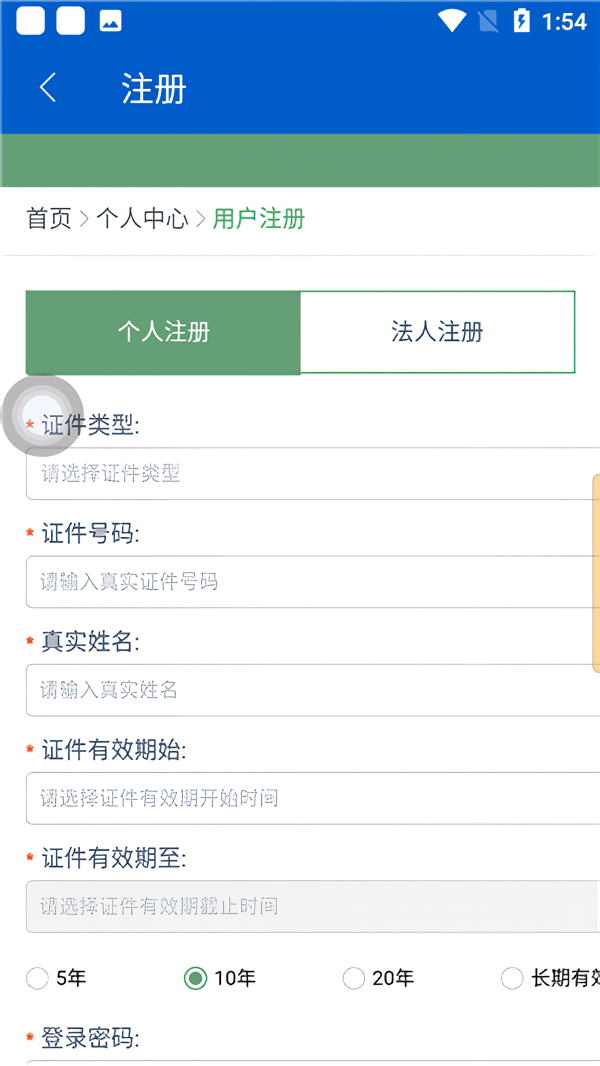Tap the Wi-Fi status icon
The width and height of the screenshot is (600, 1066).
tap(452, 21)
